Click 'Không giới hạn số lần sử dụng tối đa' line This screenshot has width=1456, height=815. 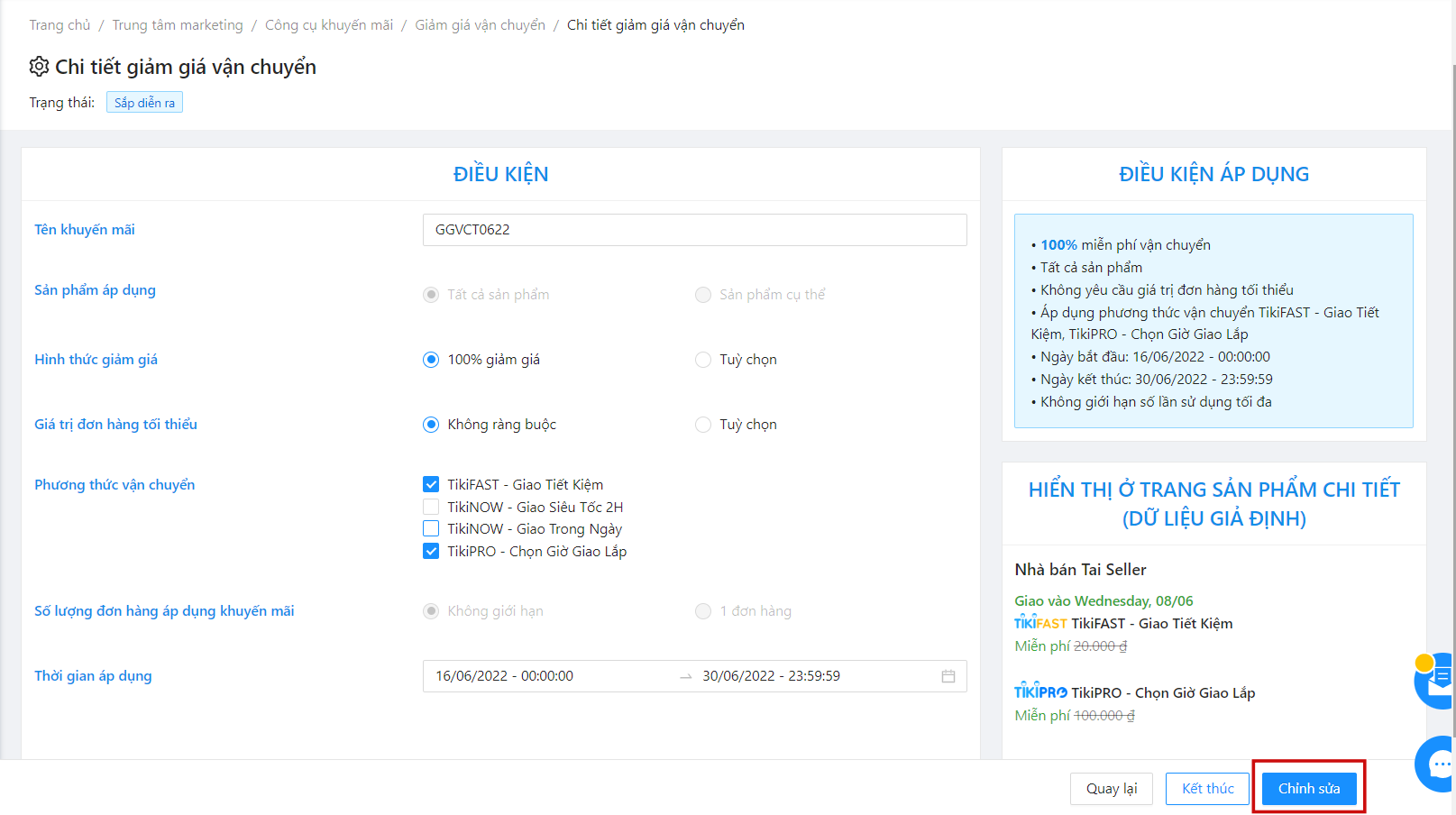click(x=1151, y=402)
